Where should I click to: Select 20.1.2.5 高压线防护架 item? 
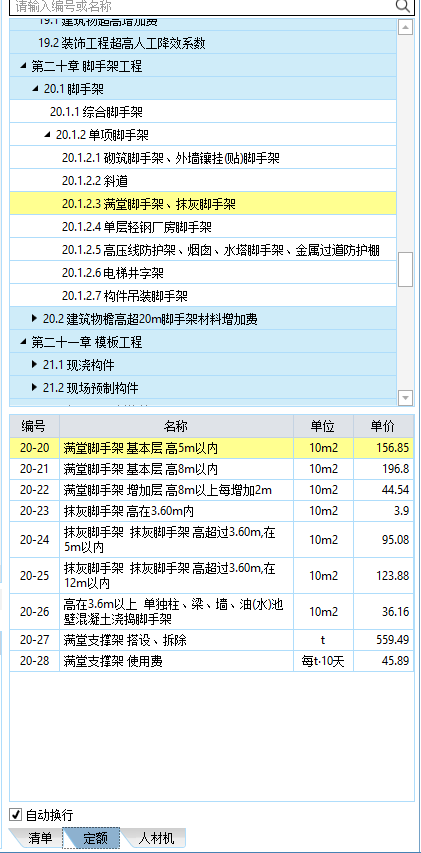click(203, 250)
